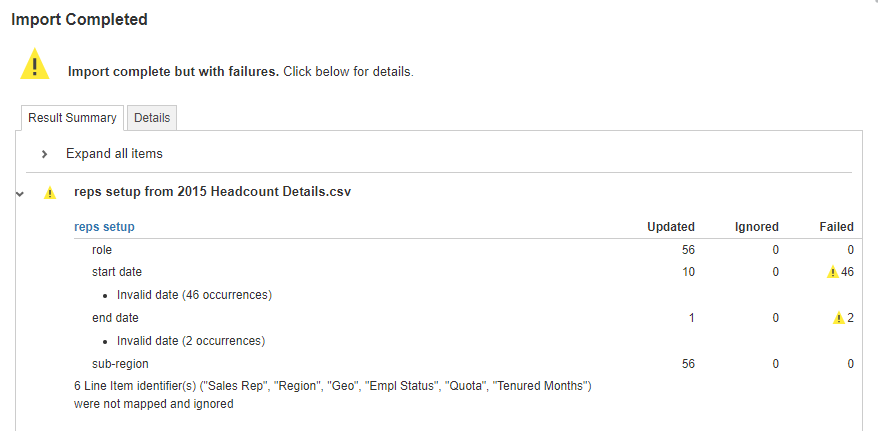The height and width of the screenshot is (431, 878).
Task: Click the Ignored column header
Action: pos(756,227)
